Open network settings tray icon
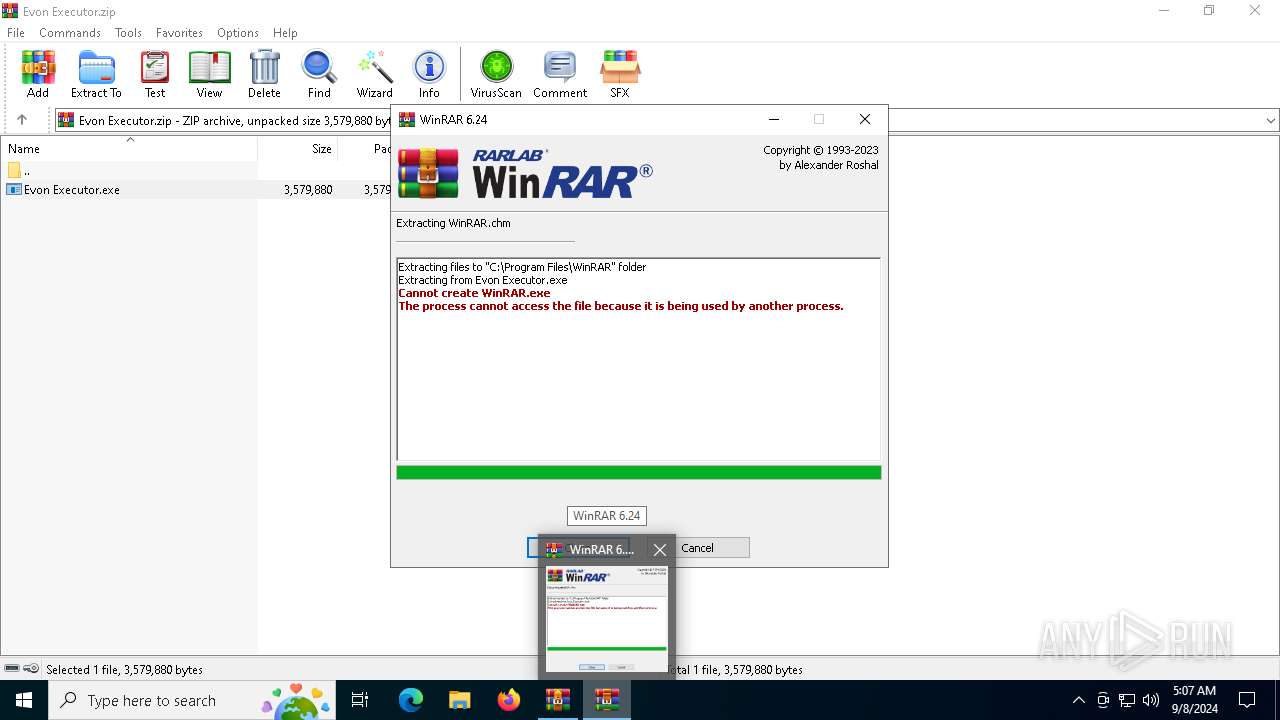1280x720 pixels. click(1127, 700)
